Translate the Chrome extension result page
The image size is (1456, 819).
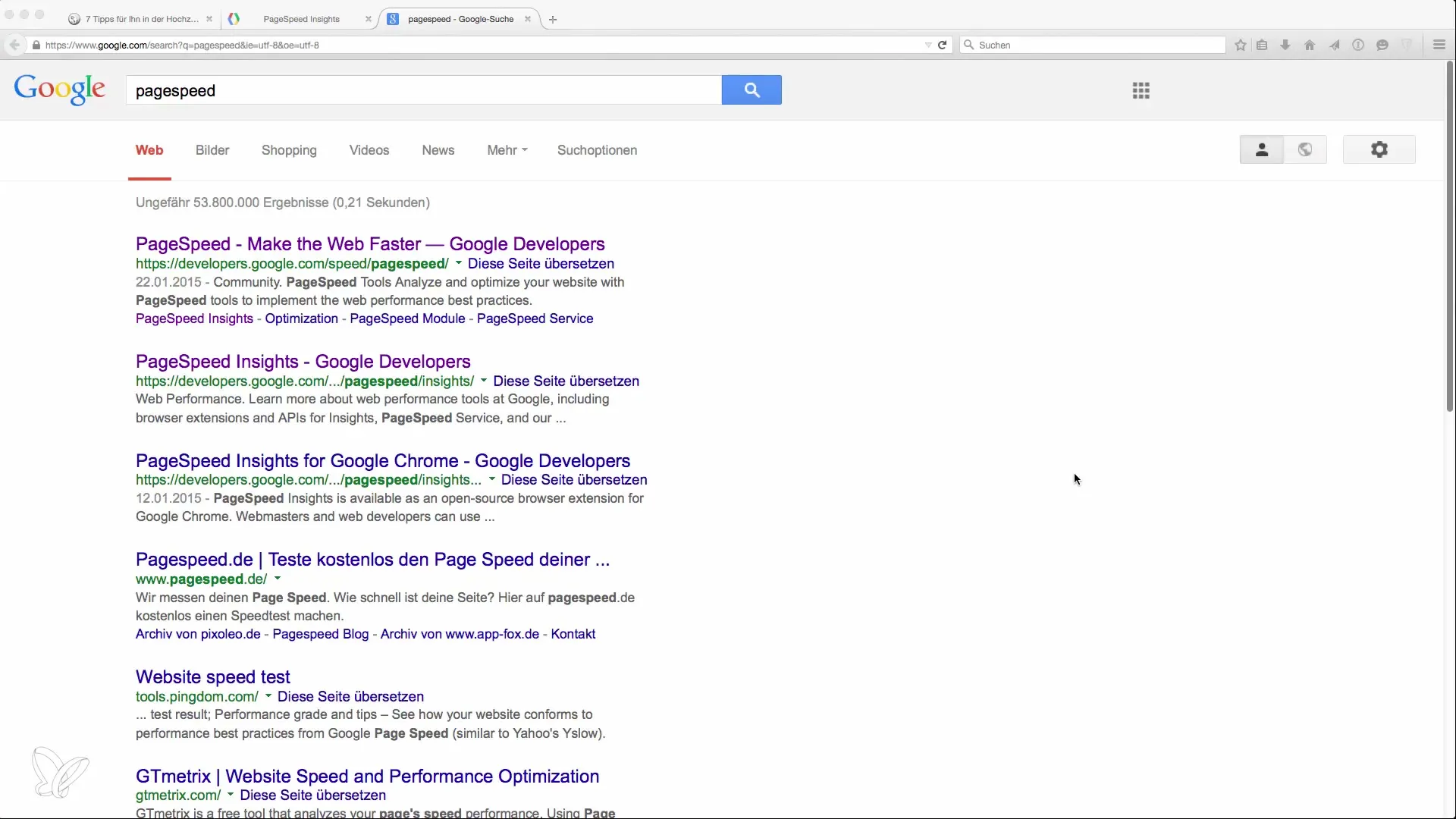point(574,480)
